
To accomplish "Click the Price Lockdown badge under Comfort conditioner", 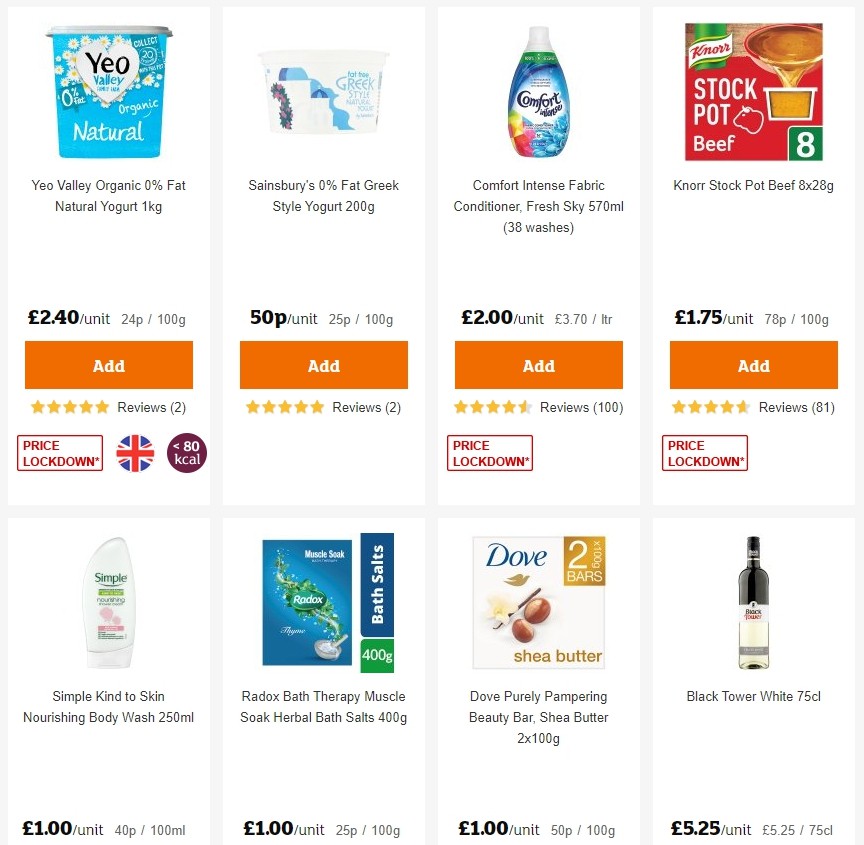I will (x=489, y=452).
